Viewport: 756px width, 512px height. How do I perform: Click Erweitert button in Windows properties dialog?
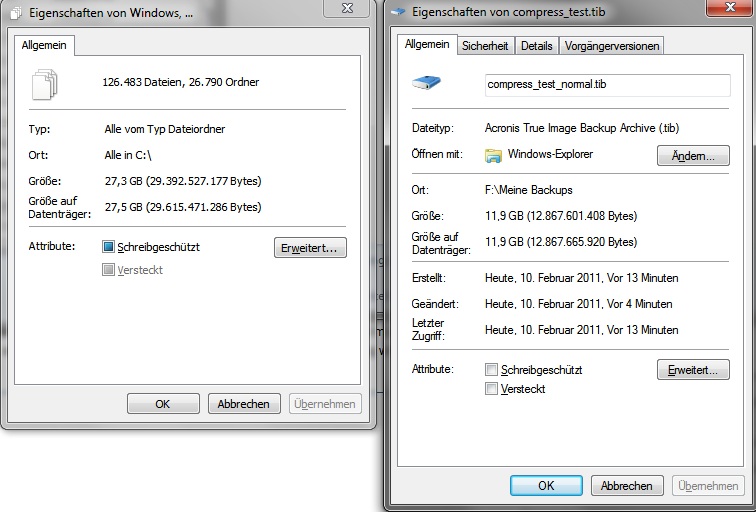coord(310,248)
